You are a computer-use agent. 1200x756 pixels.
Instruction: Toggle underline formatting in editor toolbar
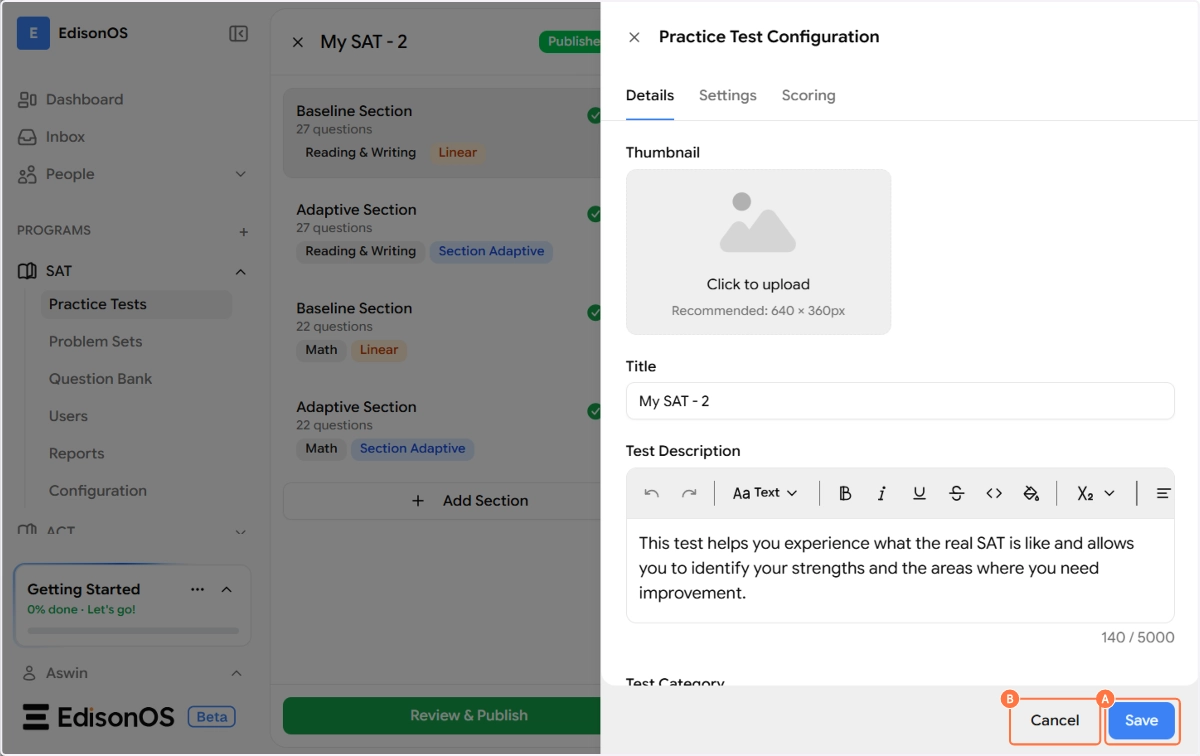(x=919, y=493)
